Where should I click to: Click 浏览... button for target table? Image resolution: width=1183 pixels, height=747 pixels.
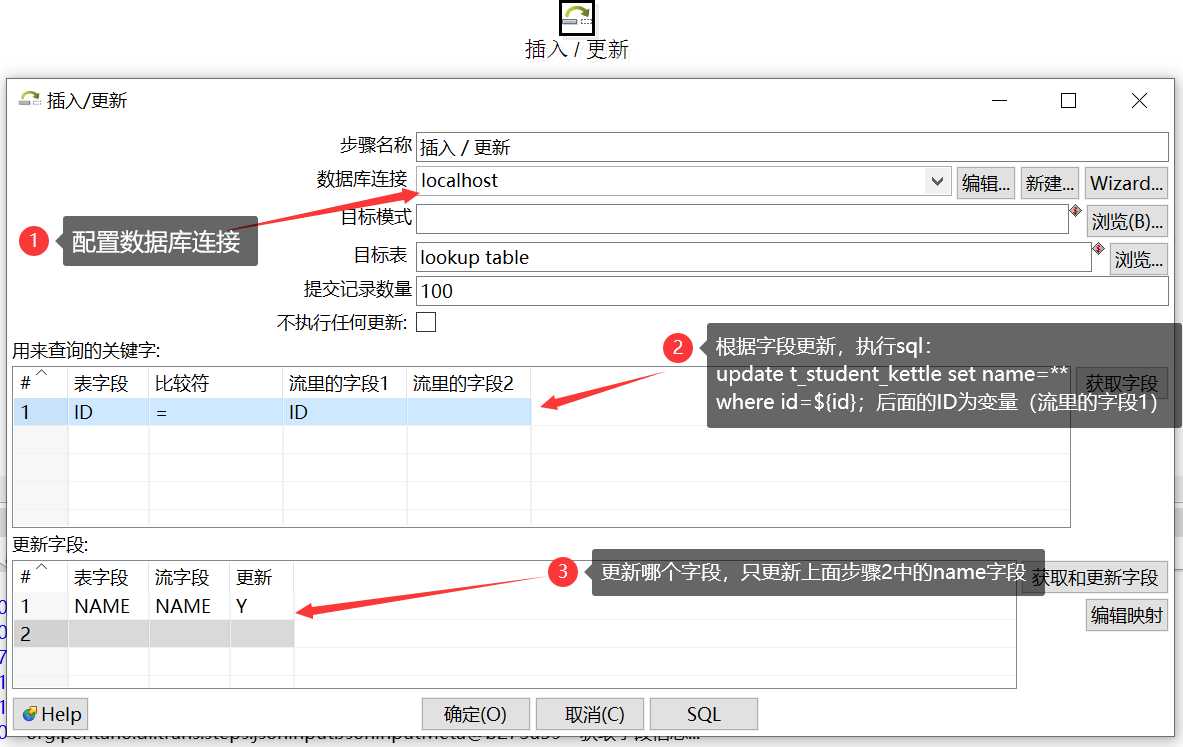click(1138, 260)
